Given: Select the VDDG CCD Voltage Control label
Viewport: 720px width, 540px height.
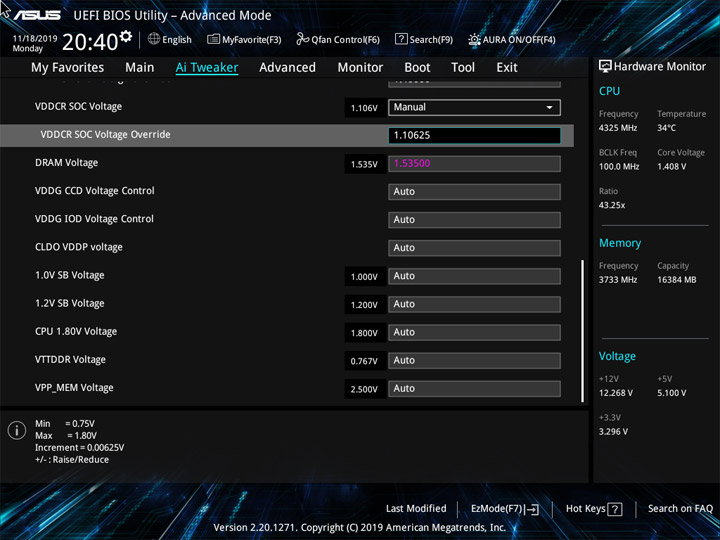Looking at the screenshot, I should coord(95,191).
